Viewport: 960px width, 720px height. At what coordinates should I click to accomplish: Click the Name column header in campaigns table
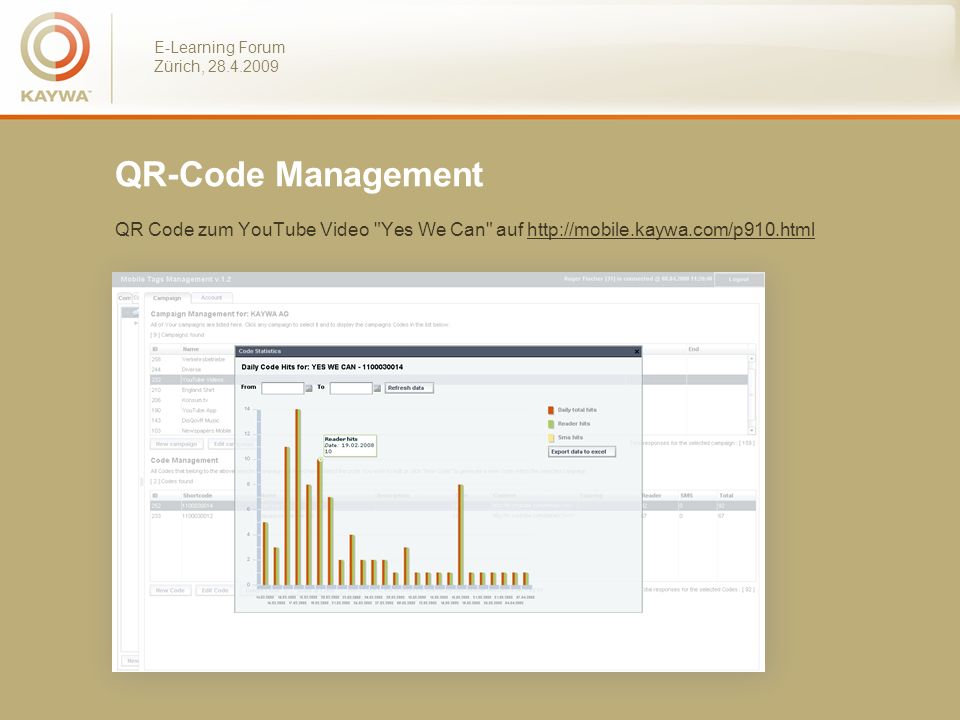click(x=191, y=349)
